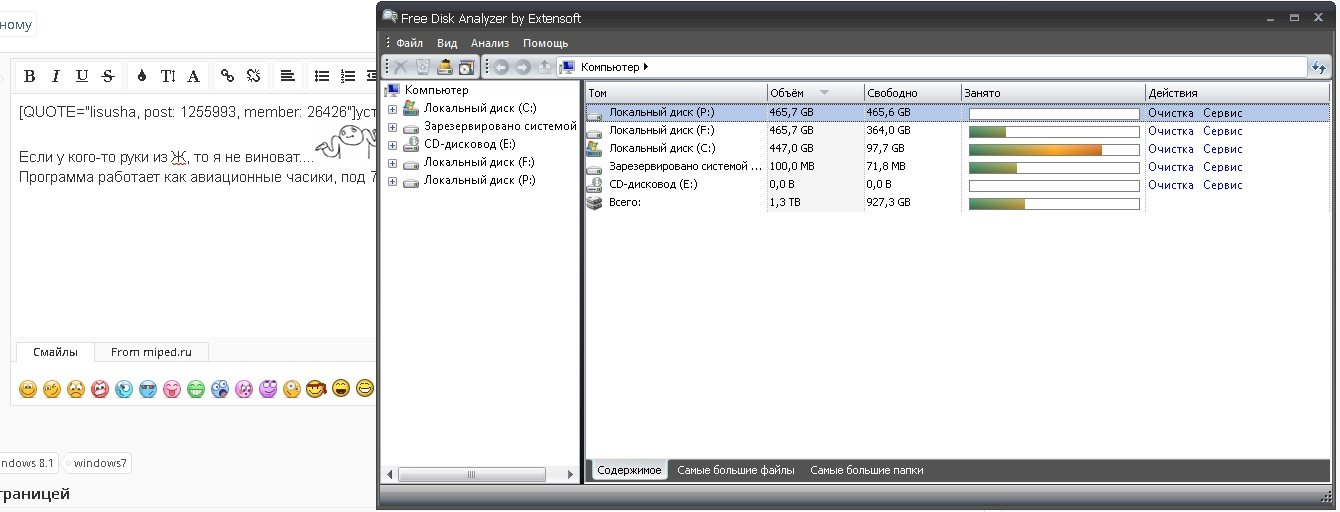Click the drive icon in Disk Analyzer toolbar

click(x=445, y=67)
